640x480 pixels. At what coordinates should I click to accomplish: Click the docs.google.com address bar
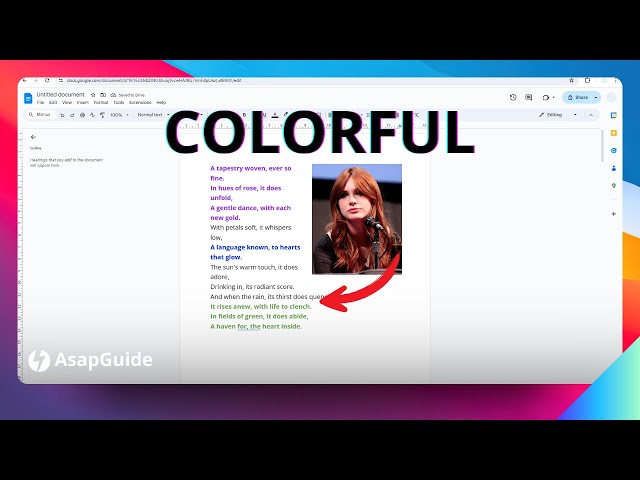(155, 81)
